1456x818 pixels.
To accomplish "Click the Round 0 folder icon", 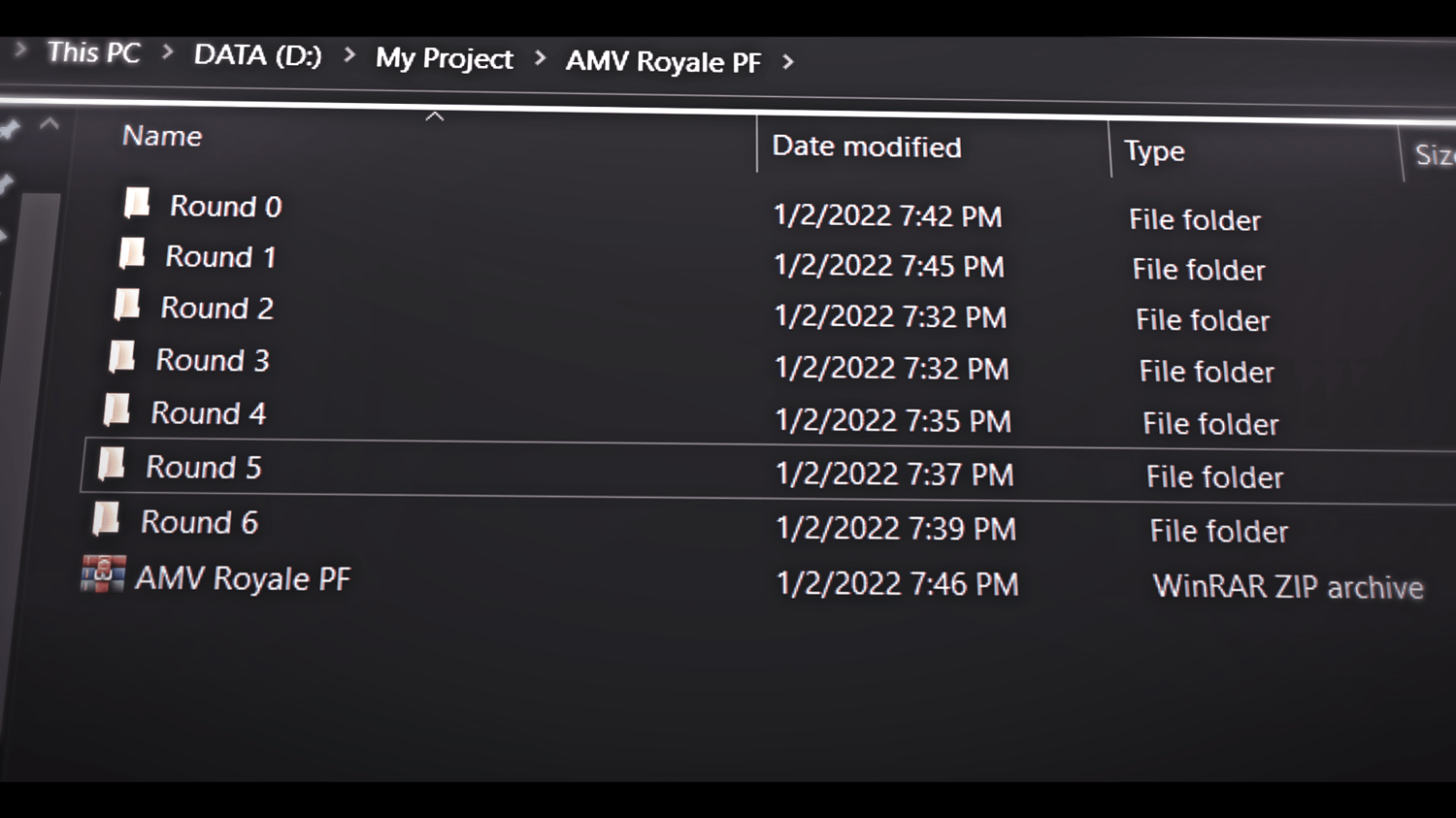I will tap(137, 203).
